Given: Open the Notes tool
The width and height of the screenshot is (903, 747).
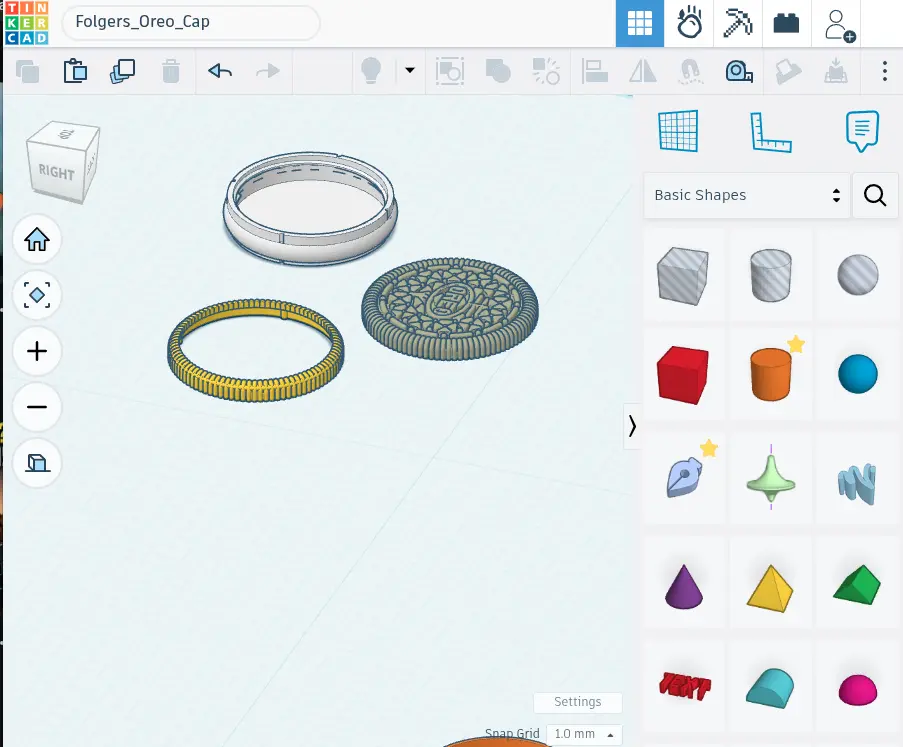Looking at the screenshot, I should click(862, 131).
